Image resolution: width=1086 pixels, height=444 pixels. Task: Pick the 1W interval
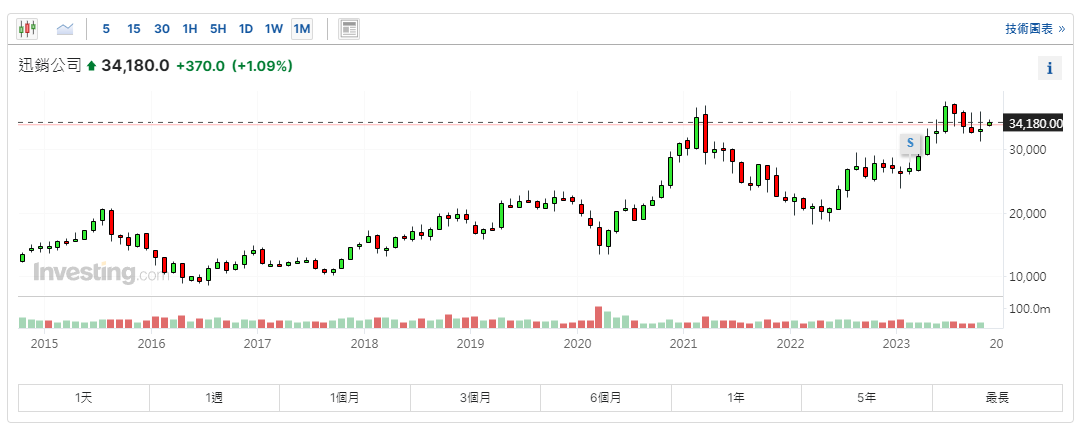click(x=274, y=29)
